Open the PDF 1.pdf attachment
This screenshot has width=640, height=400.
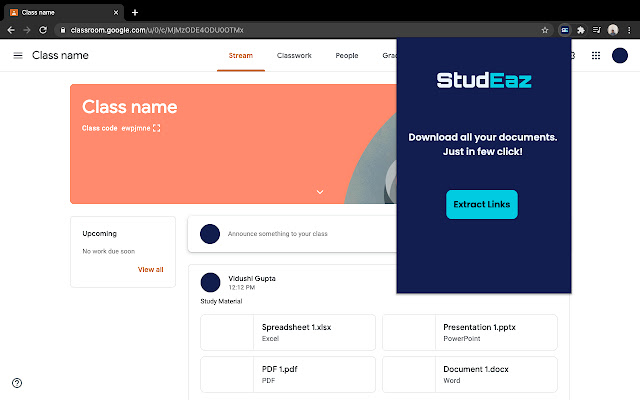coord(288,374)
